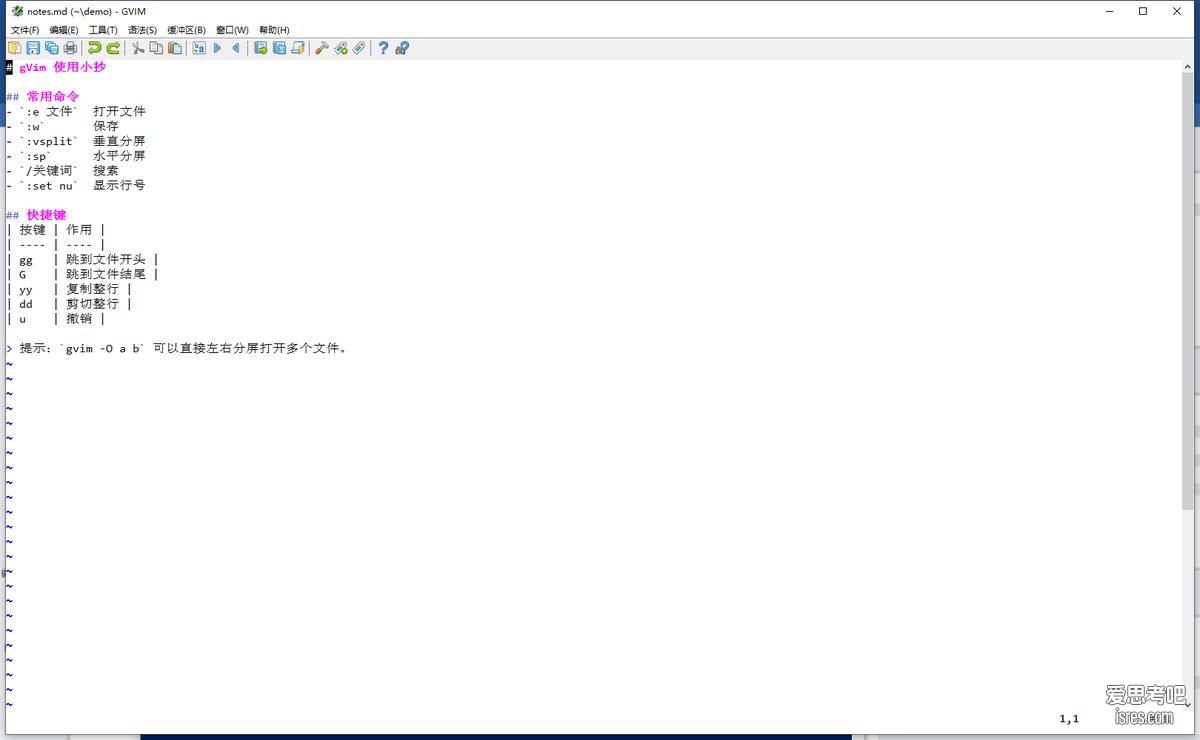Jump to tag under cursor icon
The width and height of the screenshot is (1200, 740).
coord(359,48)
